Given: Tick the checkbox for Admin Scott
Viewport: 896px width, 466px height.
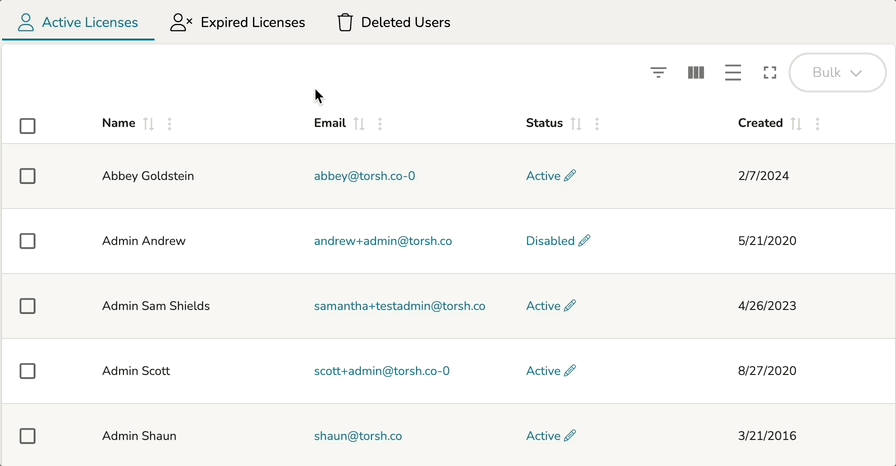Looking at the screenshot, I should [x=28, y=371].
